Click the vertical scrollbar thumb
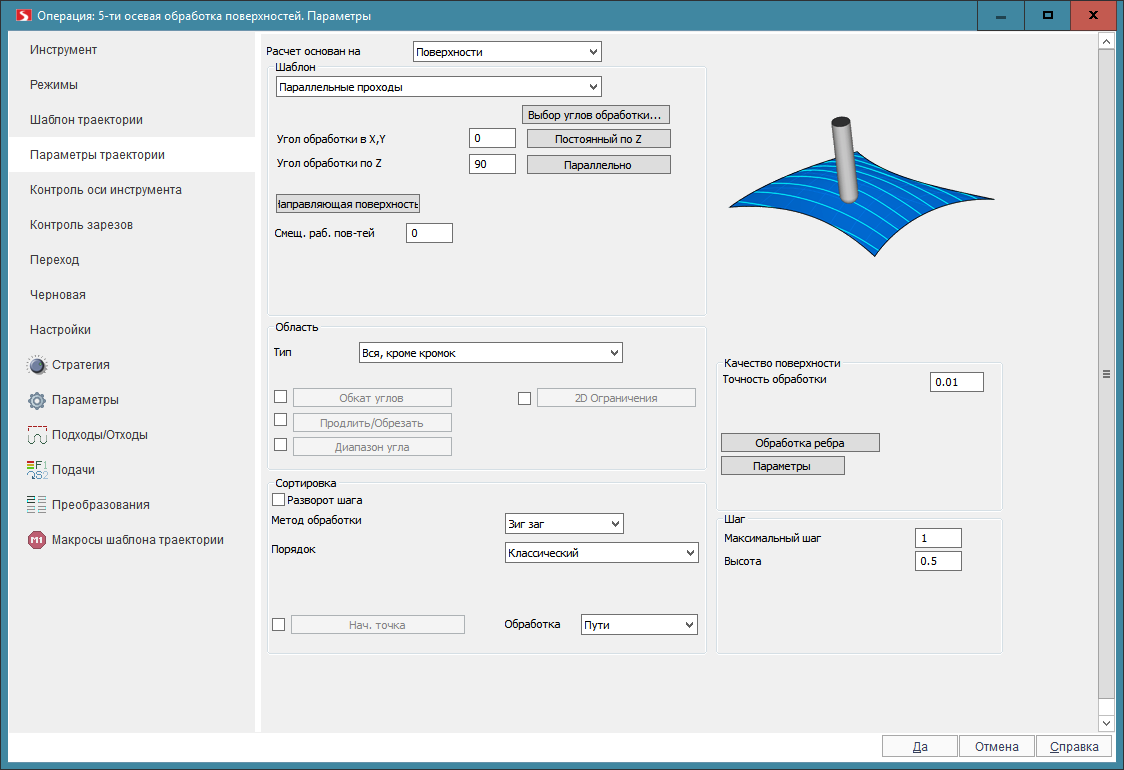 pyautogui.click(x=1106, y=373)
